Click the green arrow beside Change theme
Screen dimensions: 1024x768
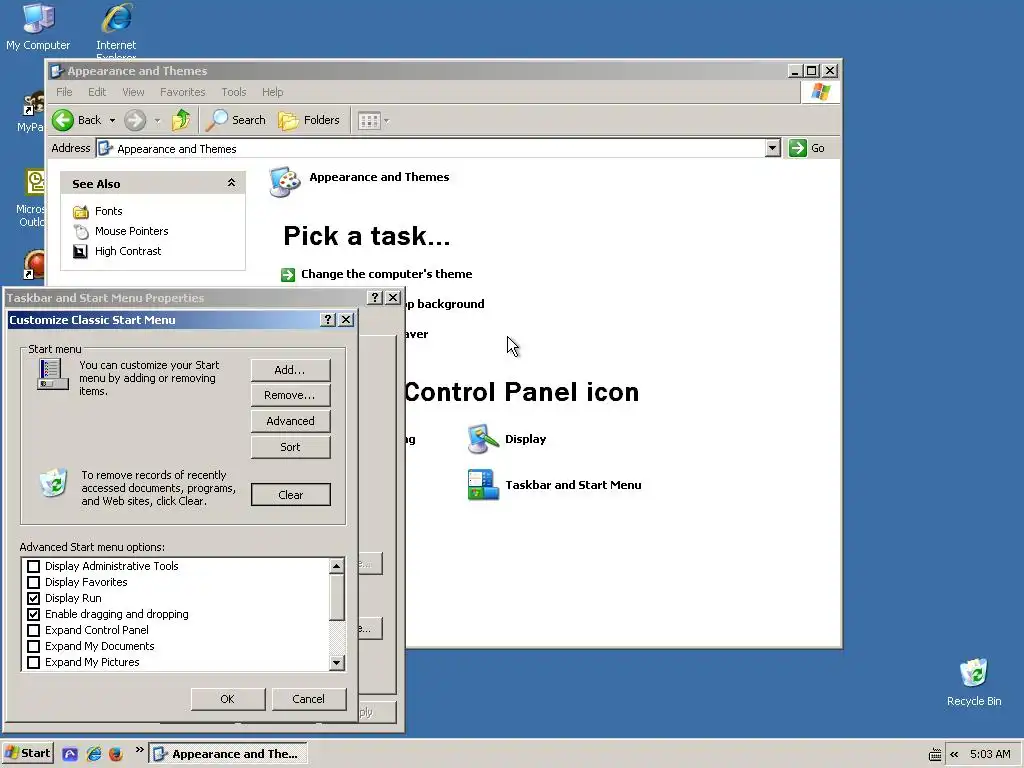point(288,275)
